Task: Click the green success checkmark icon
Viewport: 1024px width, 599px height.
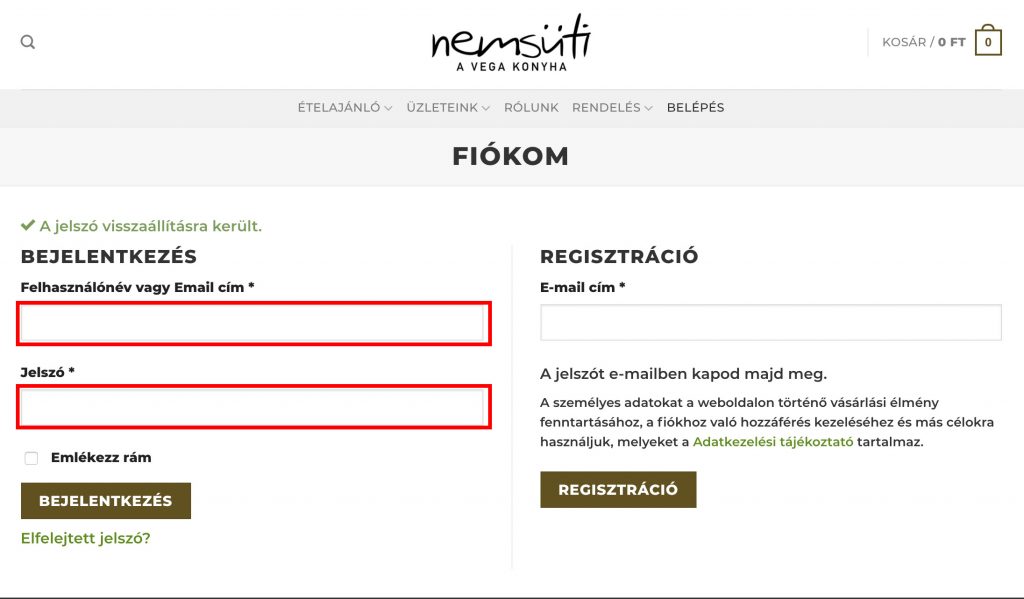Action: coord(28,226)
